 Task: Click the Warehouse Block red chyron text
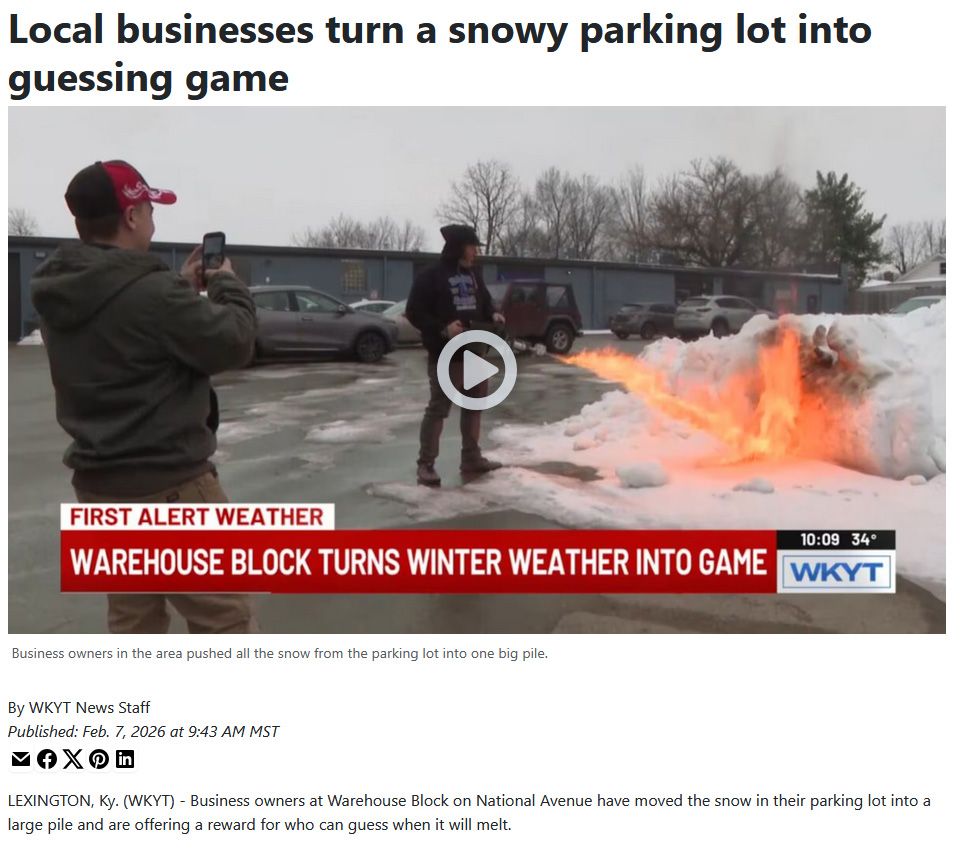pyautogui.click(x=418, y=561)
